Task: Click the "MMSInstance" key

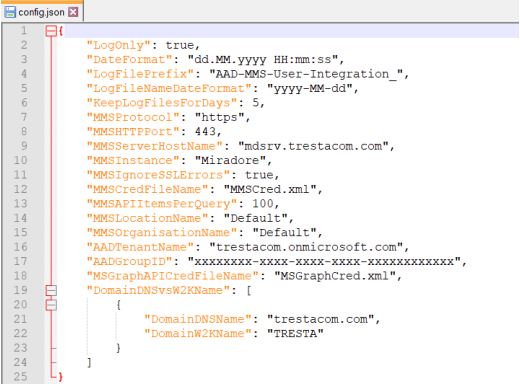Action: pos(133,160)
